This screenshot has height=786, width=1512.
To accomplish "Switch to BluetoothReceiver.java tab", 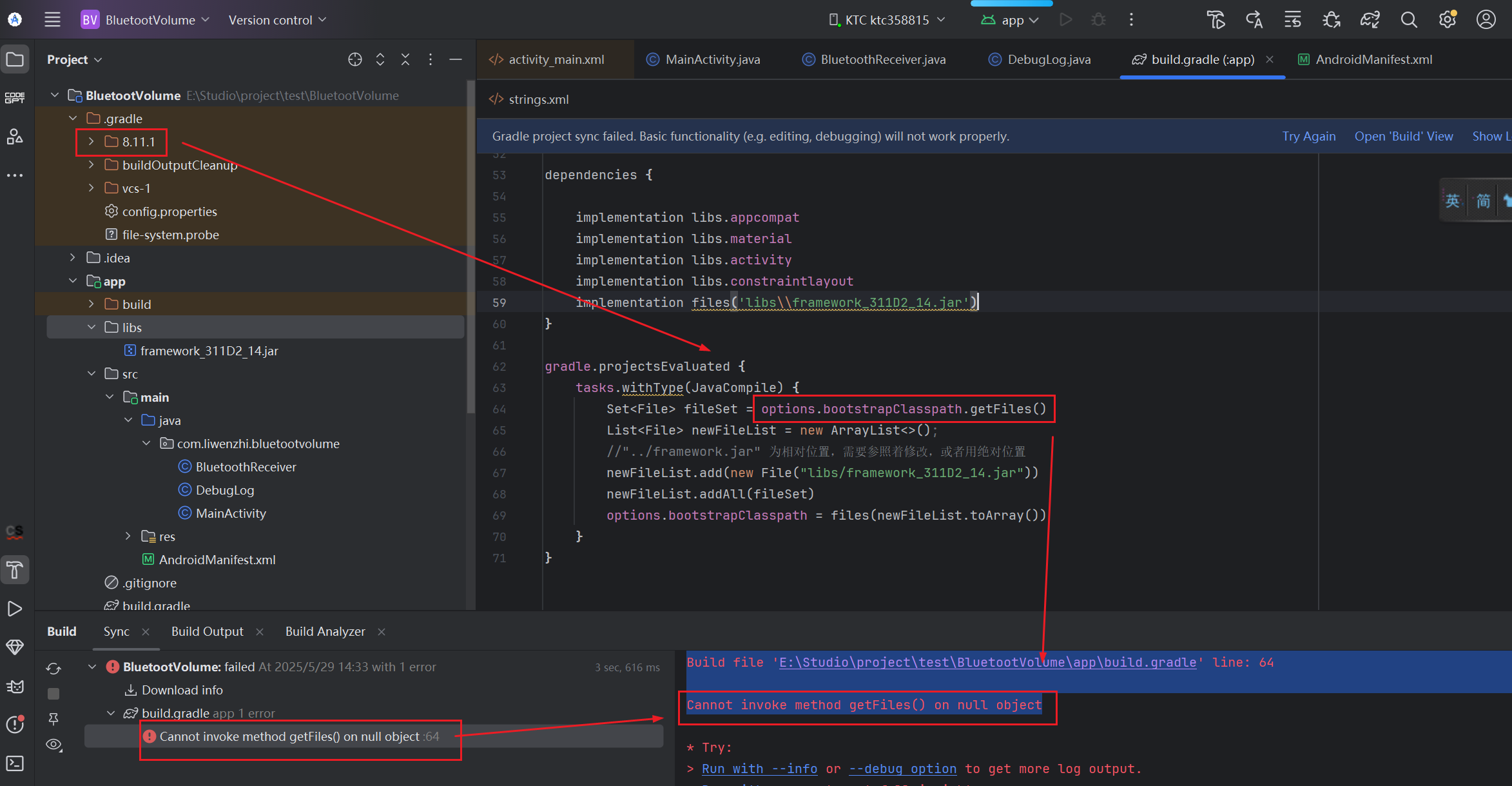I will tap(874, 59).
